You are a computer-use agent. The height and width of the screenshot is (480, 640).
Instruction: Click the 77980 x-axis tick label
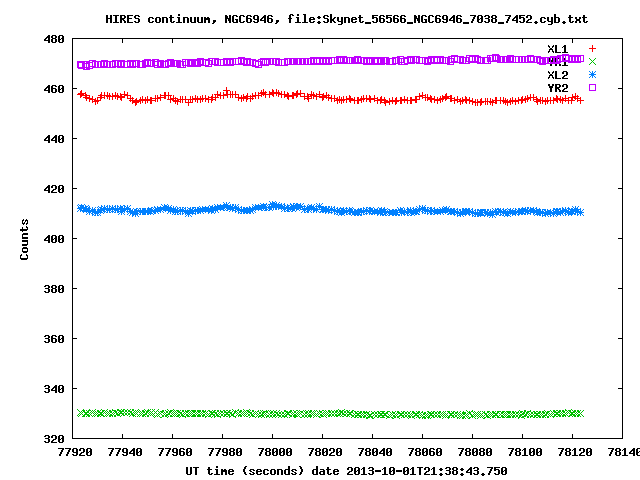pyautogui.click(x=224, y=452)
